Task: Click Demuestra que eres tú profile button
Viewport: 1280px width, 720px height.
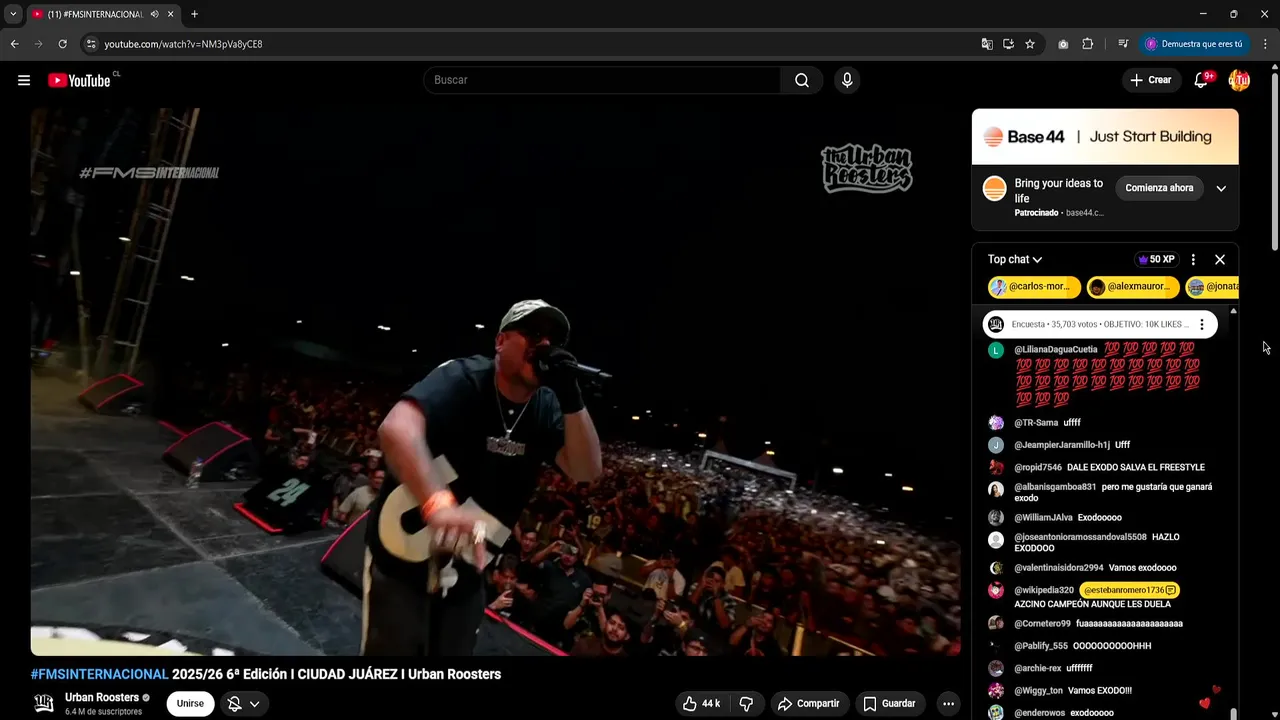Action: click(1195, 44)
